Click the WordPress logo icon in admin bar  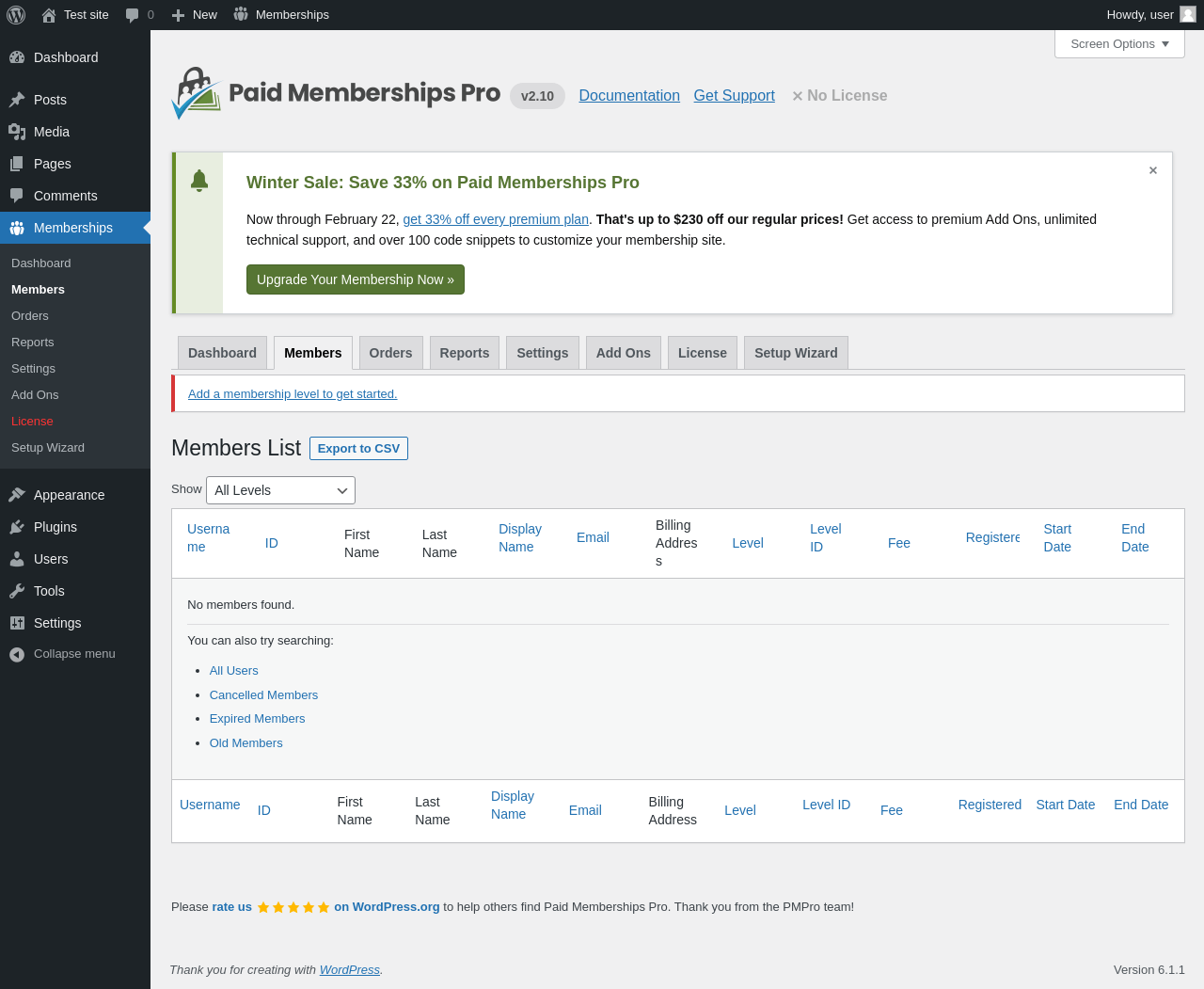16,15
